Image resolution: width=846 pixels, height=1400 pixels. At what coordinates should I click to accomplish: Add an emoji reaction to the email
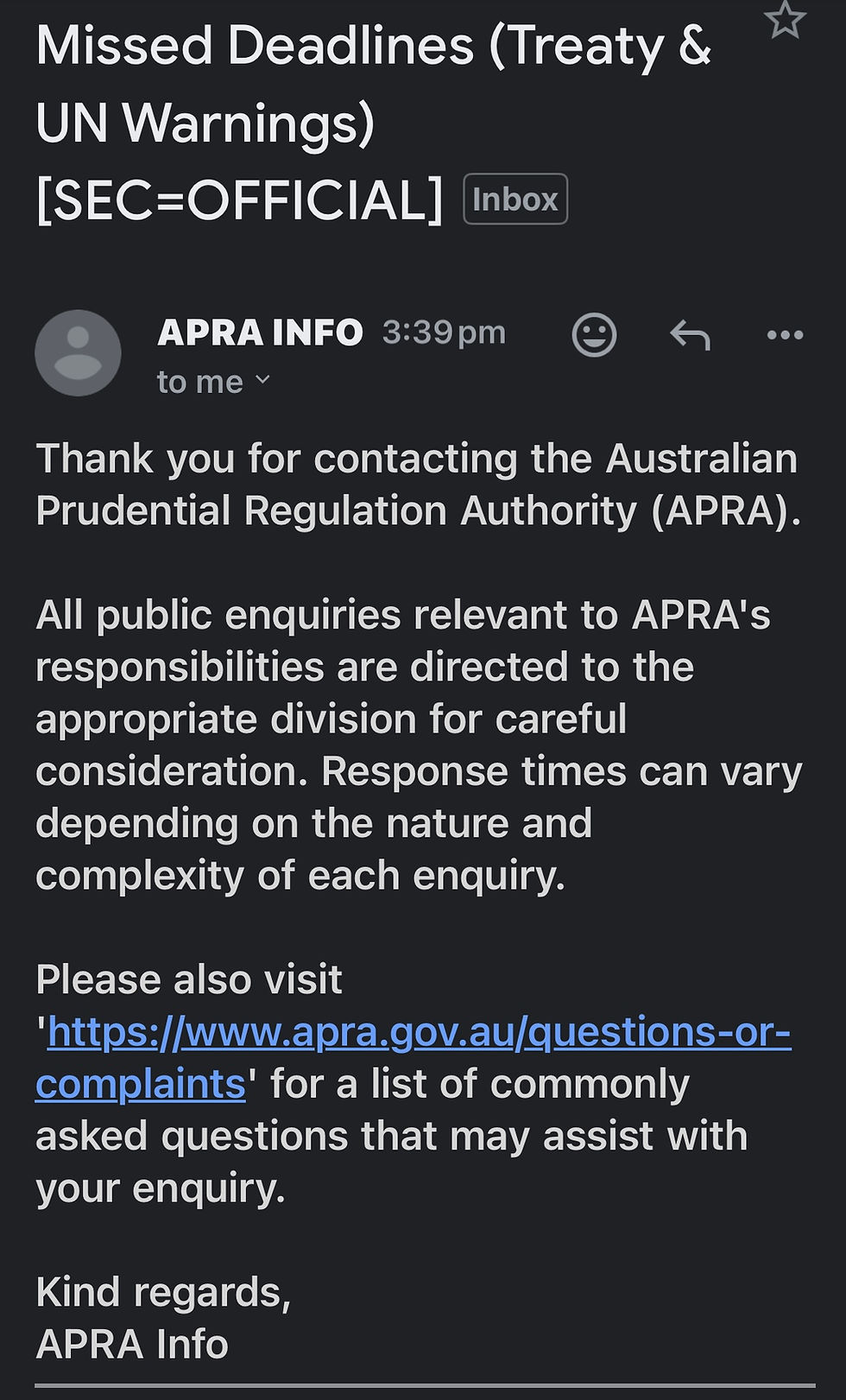point(594,334)
